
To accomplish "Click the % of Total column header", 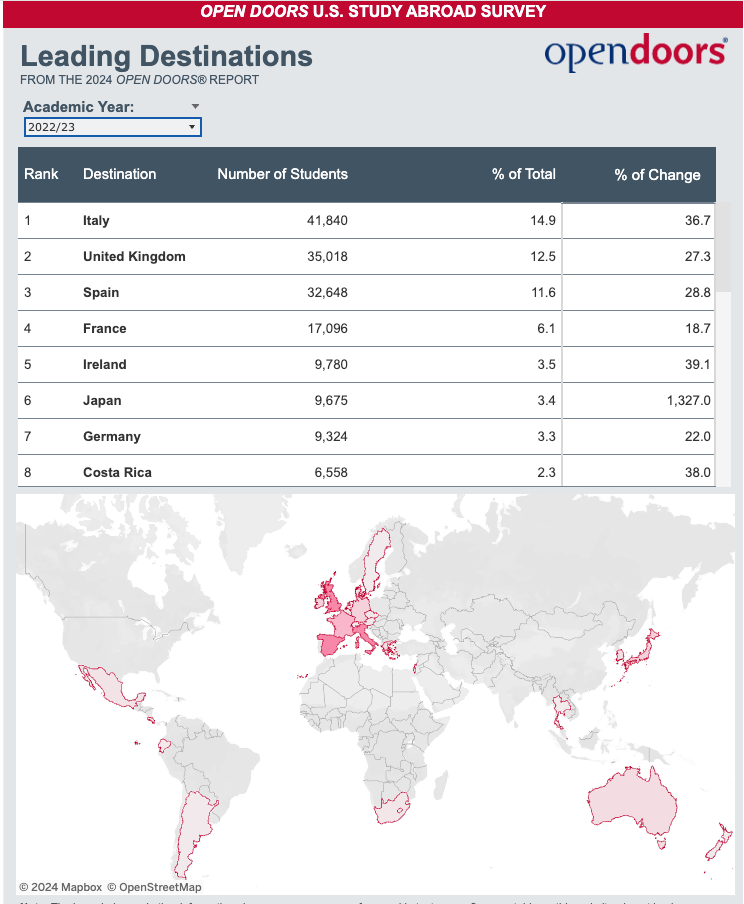I will (x=524, y=174).
